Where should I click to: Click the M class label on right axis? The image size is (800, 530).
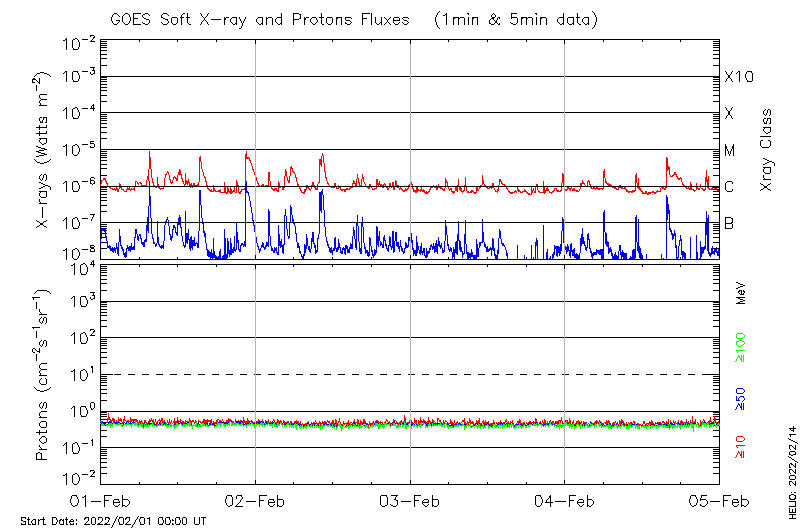[730, 150]
